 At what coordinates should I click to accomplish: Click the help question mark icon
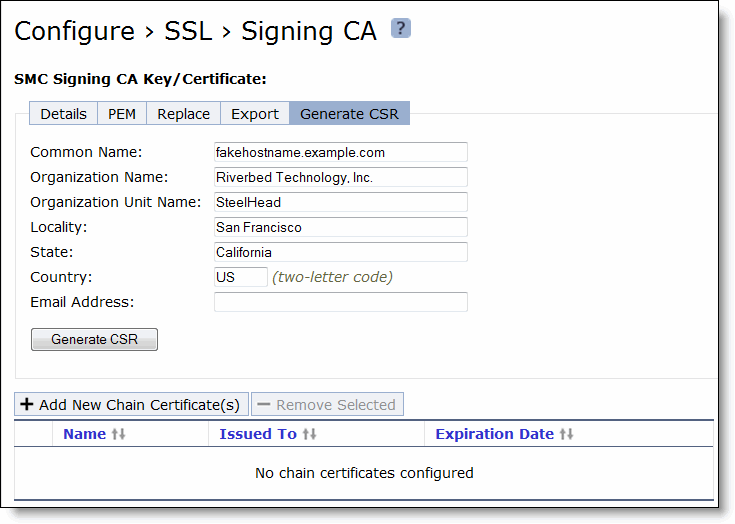400,28
